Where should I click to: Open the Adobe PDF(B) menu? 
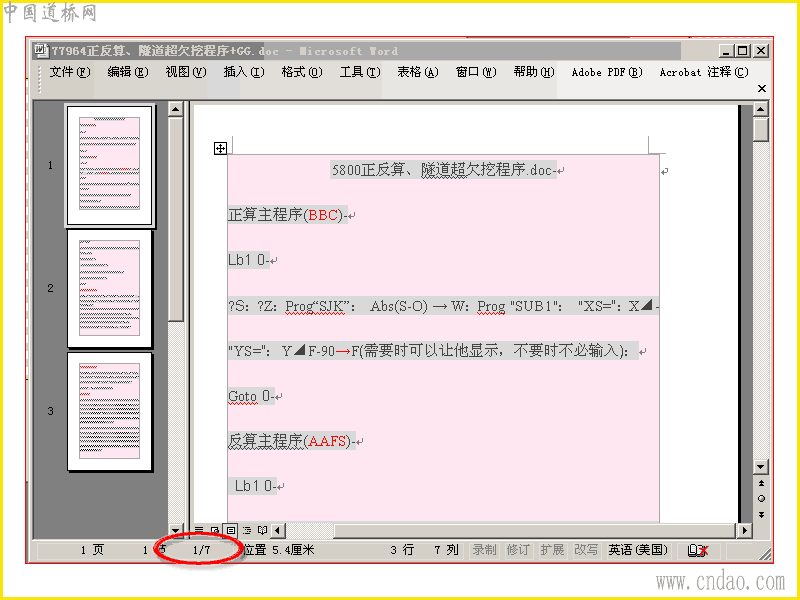coord(607,72)
